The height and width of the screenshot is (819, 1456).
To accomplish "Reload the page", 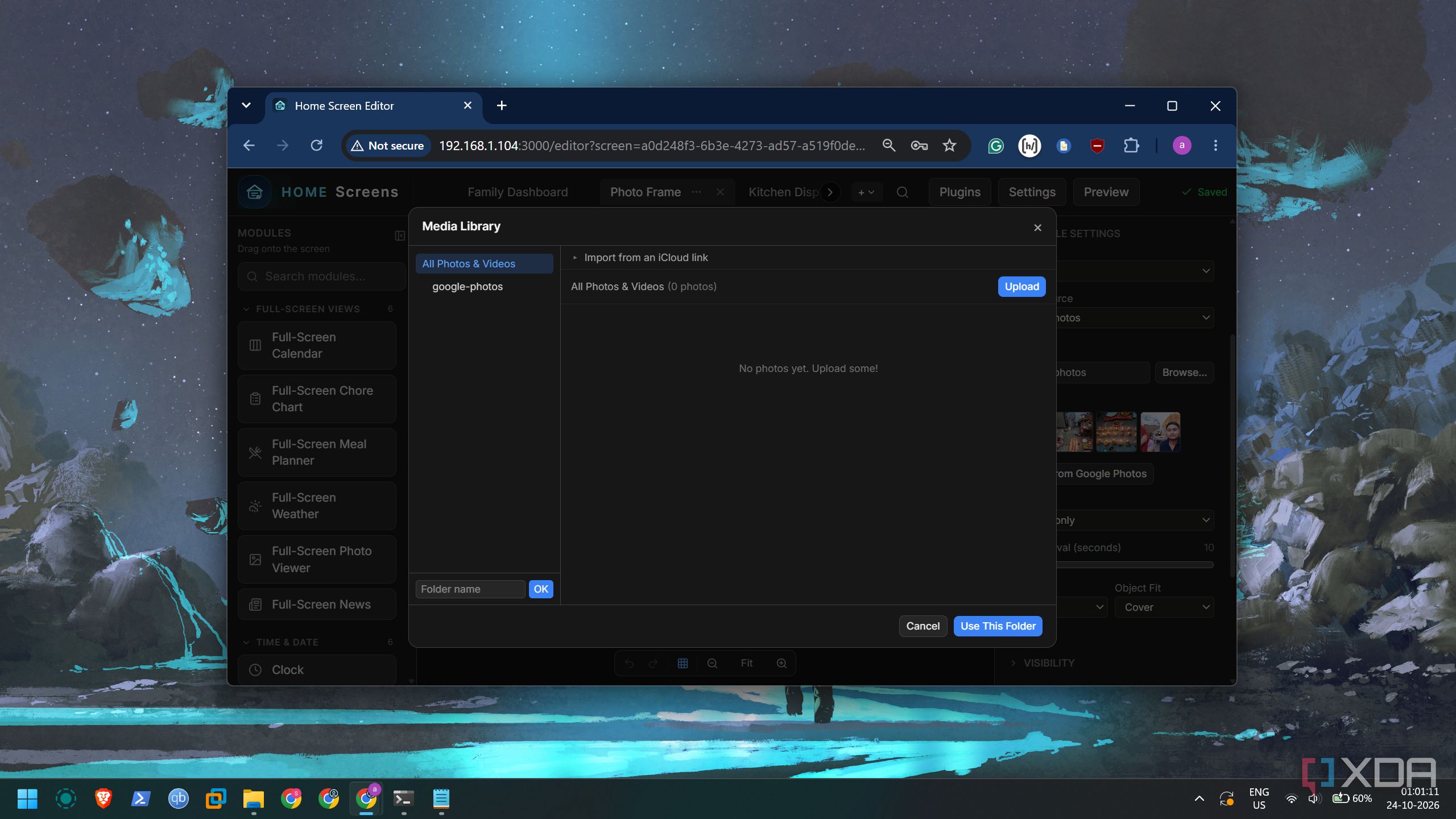I will click(x=316, y=146).
